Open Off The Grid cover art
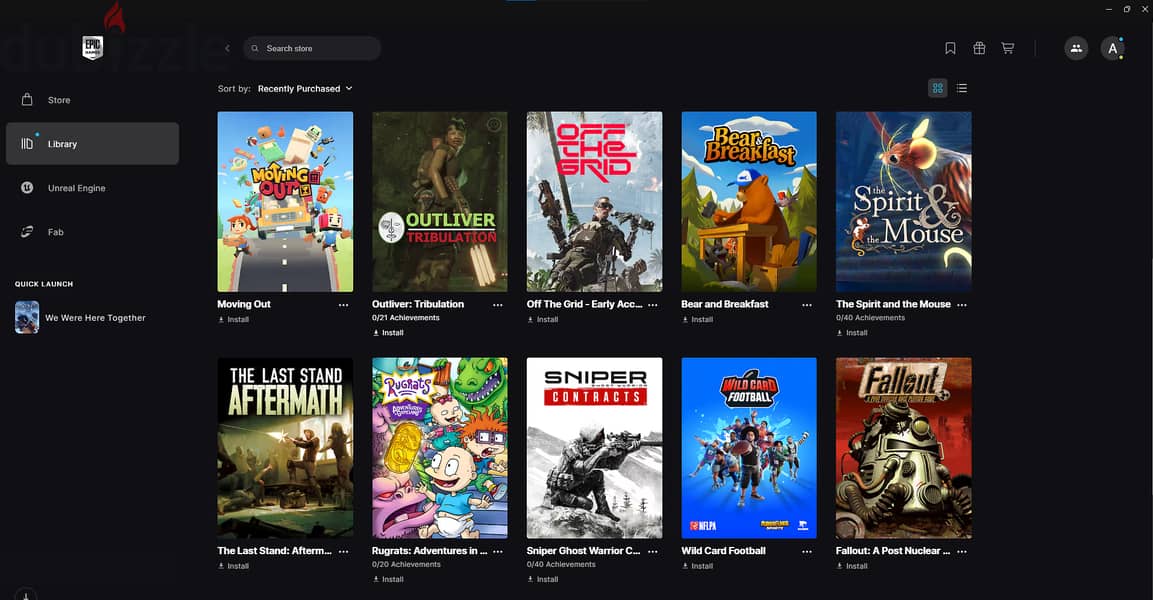 click(x=594, y=201)
